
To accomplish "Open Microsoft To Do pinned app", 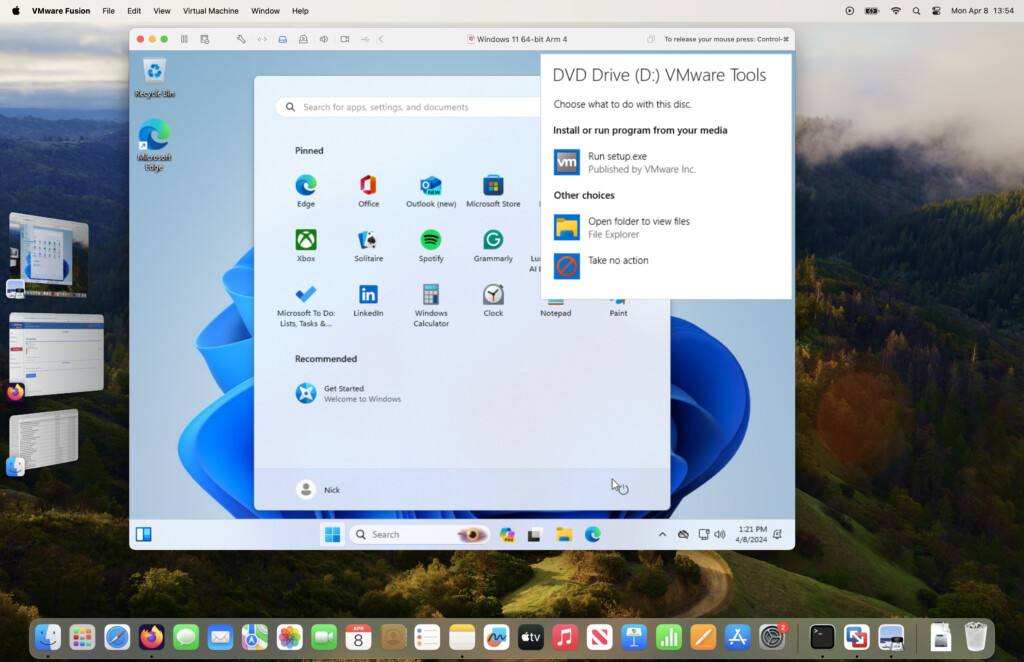I will coord(306,306).
